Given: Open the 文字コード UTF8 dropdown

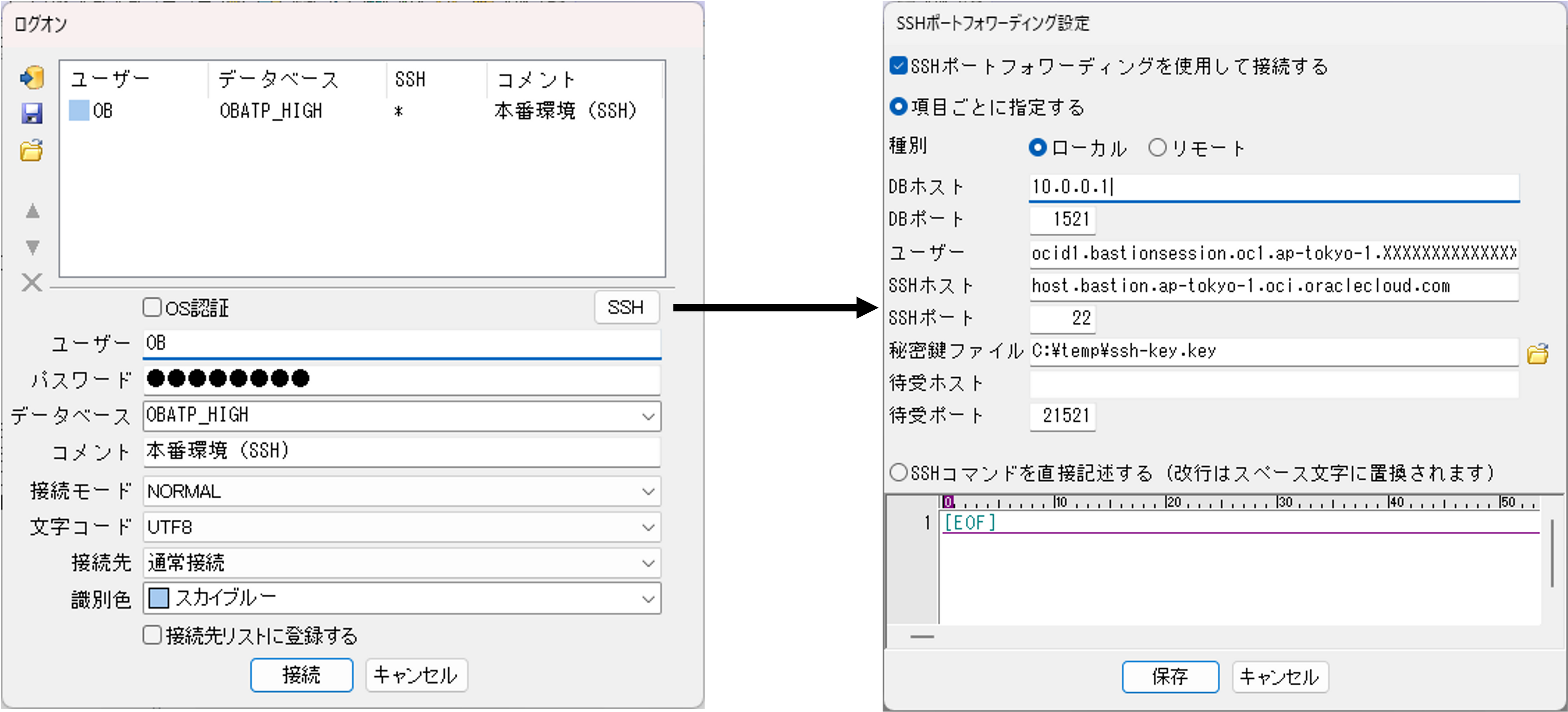Looking at the screenshot, I should (648, 527).
